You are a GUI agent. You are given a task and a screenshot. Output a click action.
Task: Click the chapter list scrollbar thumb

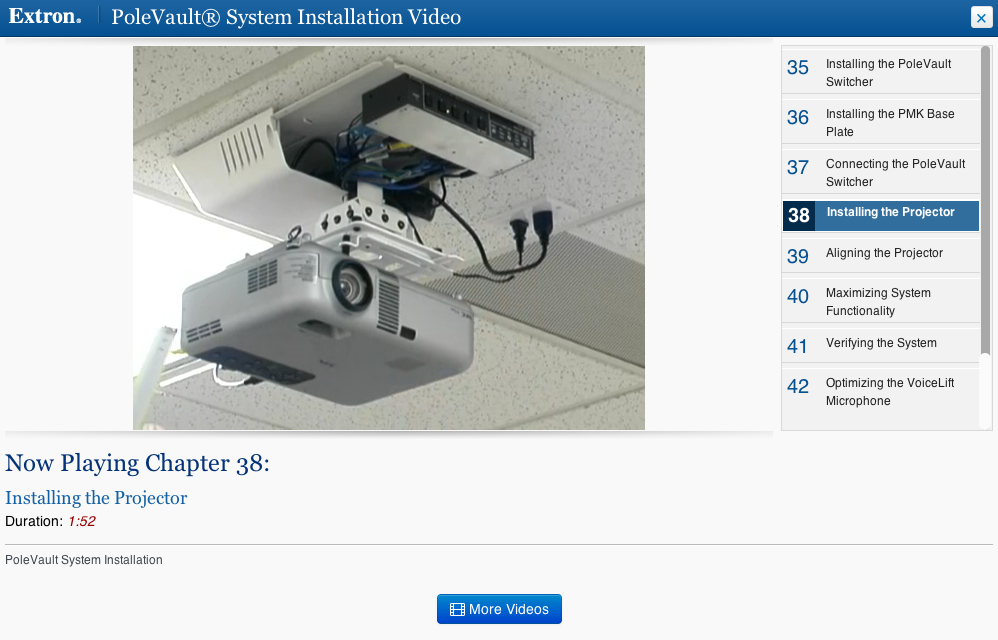click(x=985, y=200)
